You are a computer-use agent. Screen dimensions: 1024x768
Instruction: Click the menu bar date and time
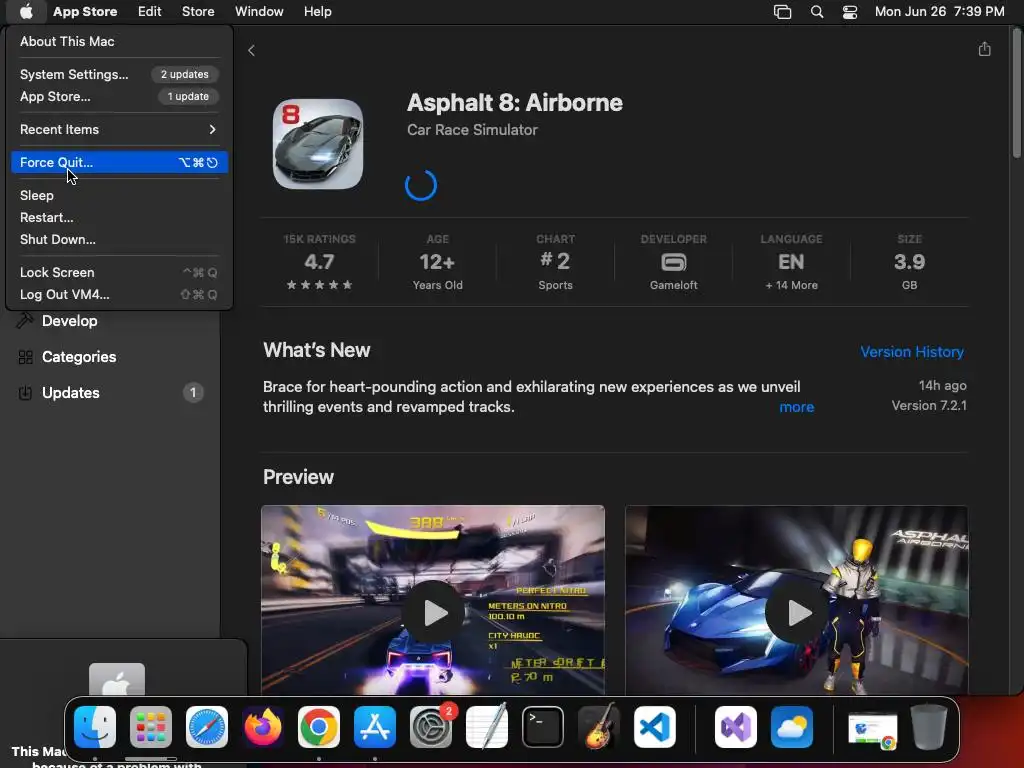[939, 12]
